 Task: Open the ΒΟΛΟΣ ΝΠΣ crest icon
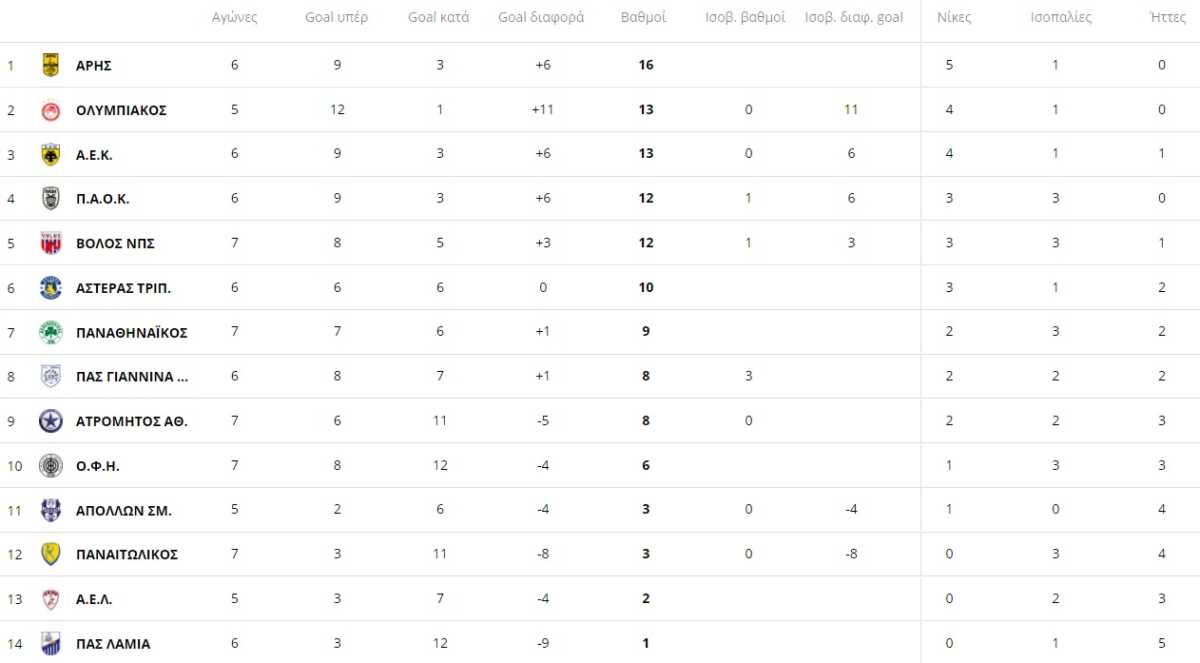click(50, 243)
